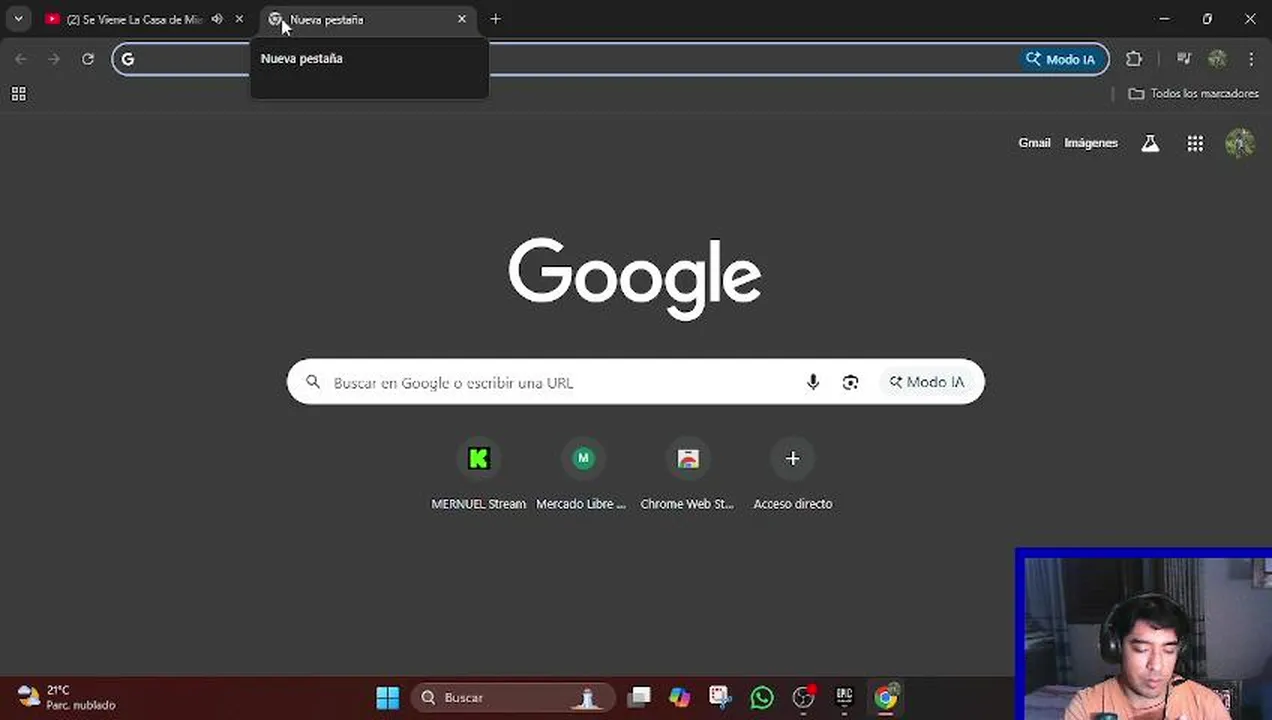
Task: Open a new tab with the plus button
Action: click(x=495, y=19)
